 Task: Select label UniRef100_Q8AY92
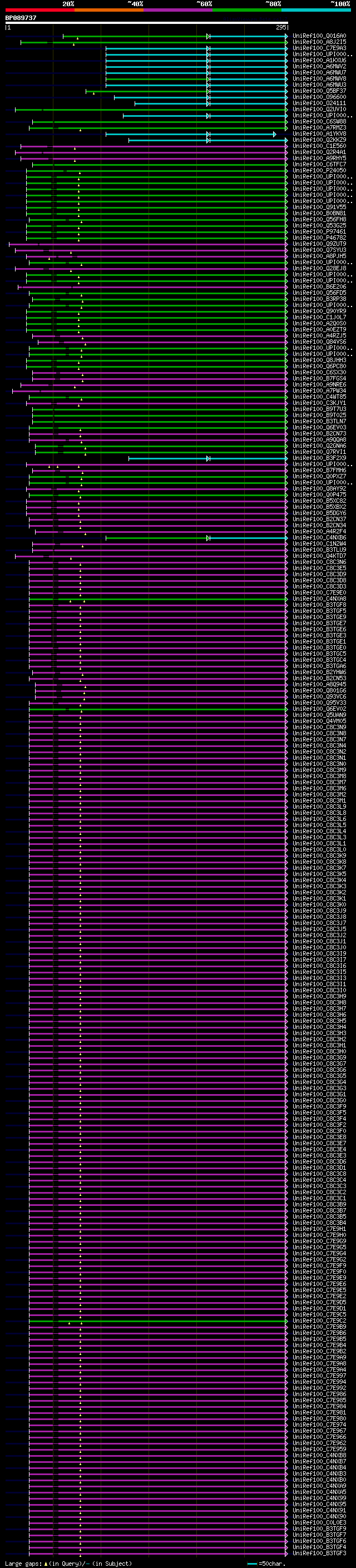[319, 489]
